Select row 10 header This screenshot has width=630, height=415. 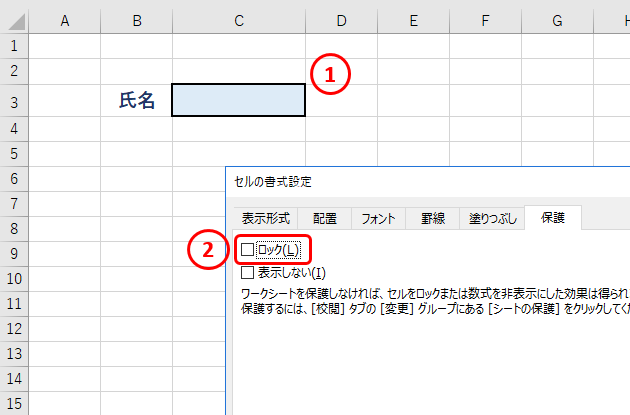coord(14,278)
